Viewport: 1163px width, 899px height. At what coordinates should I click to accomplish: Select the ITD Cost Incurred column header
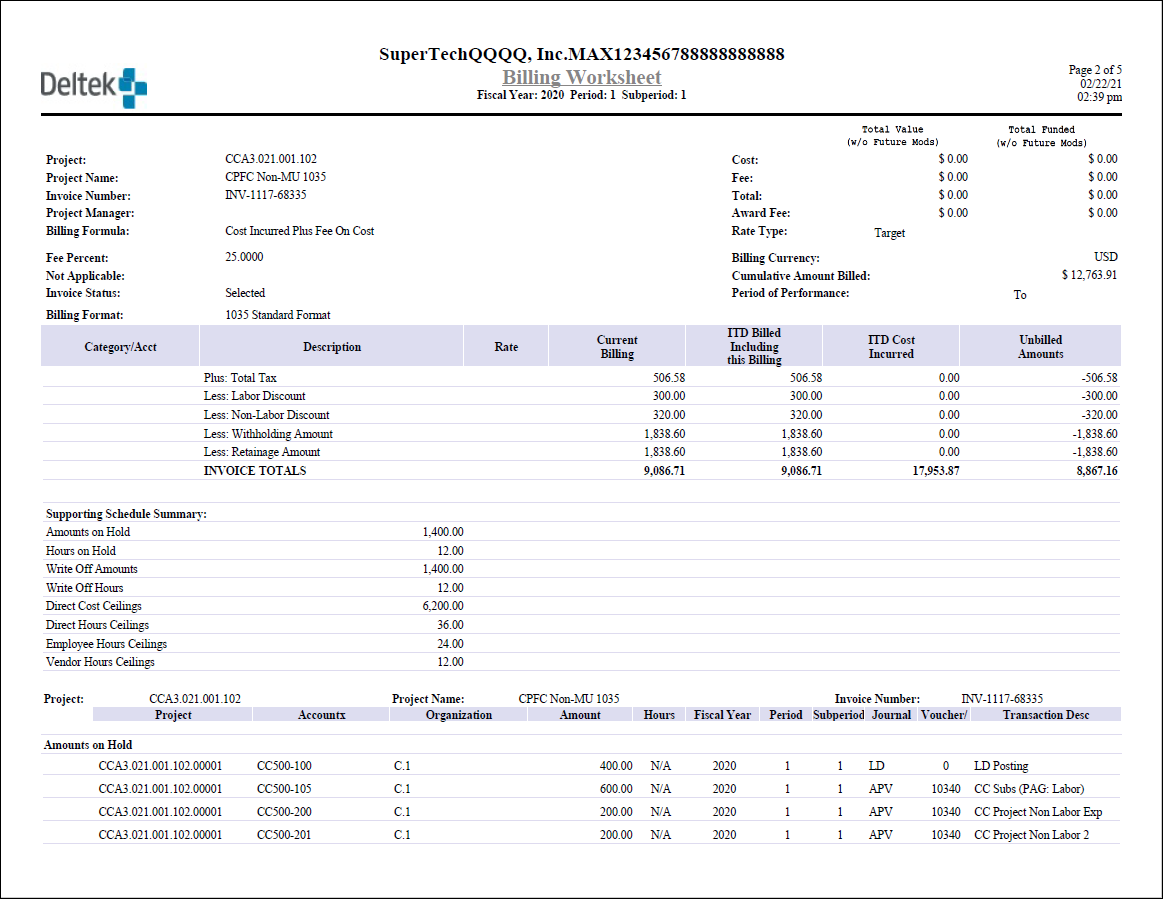point(890,347)
